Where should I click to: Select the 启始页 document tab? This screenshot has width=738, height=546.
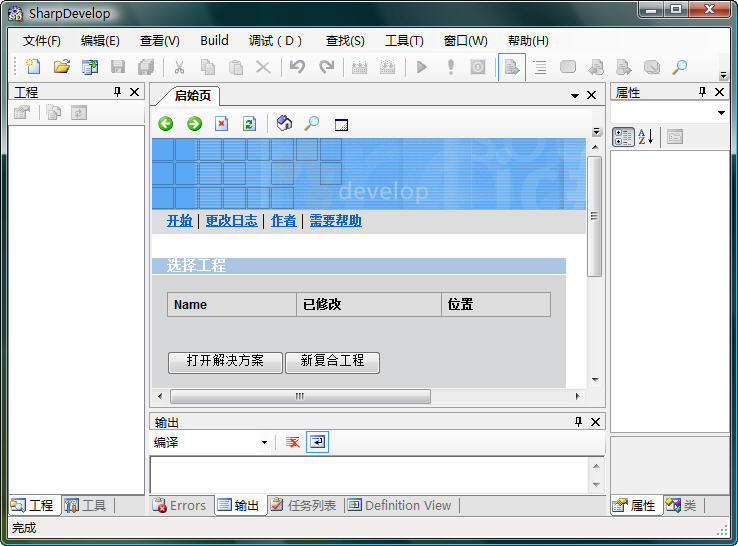(193, 96)
